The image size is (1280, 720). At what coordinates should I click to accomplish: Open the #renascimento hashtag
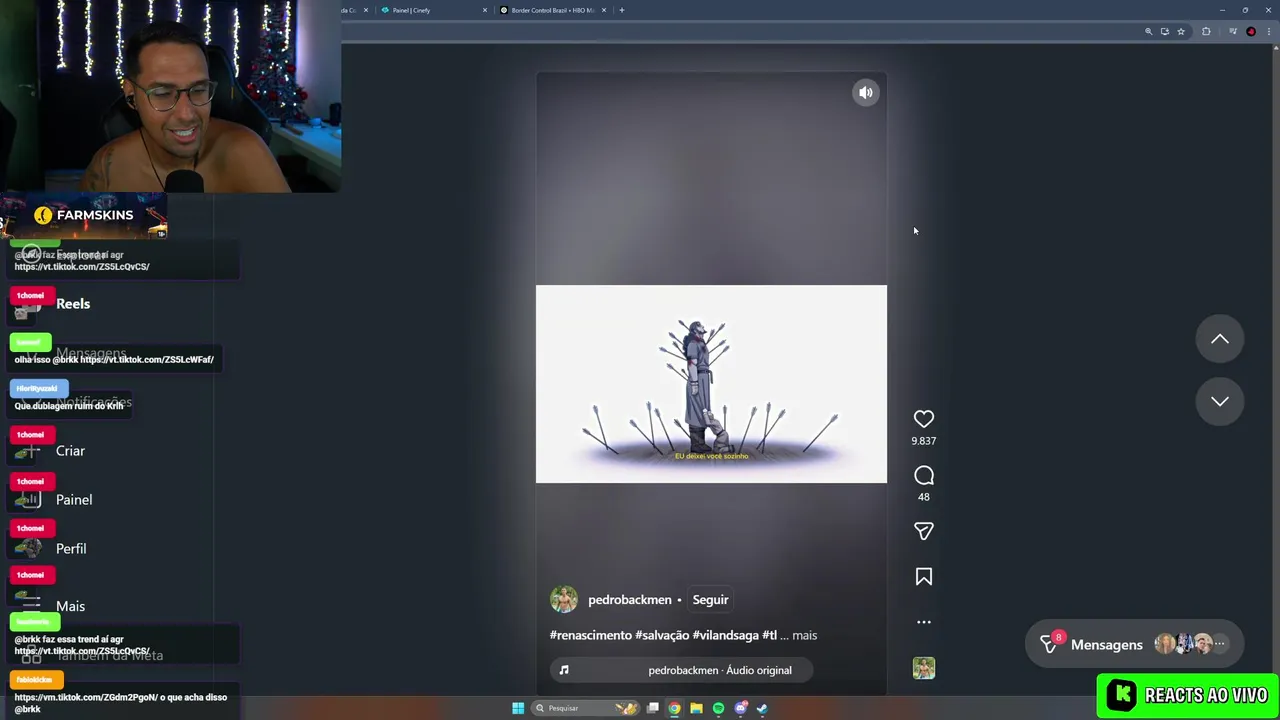[x=590, y=635]
